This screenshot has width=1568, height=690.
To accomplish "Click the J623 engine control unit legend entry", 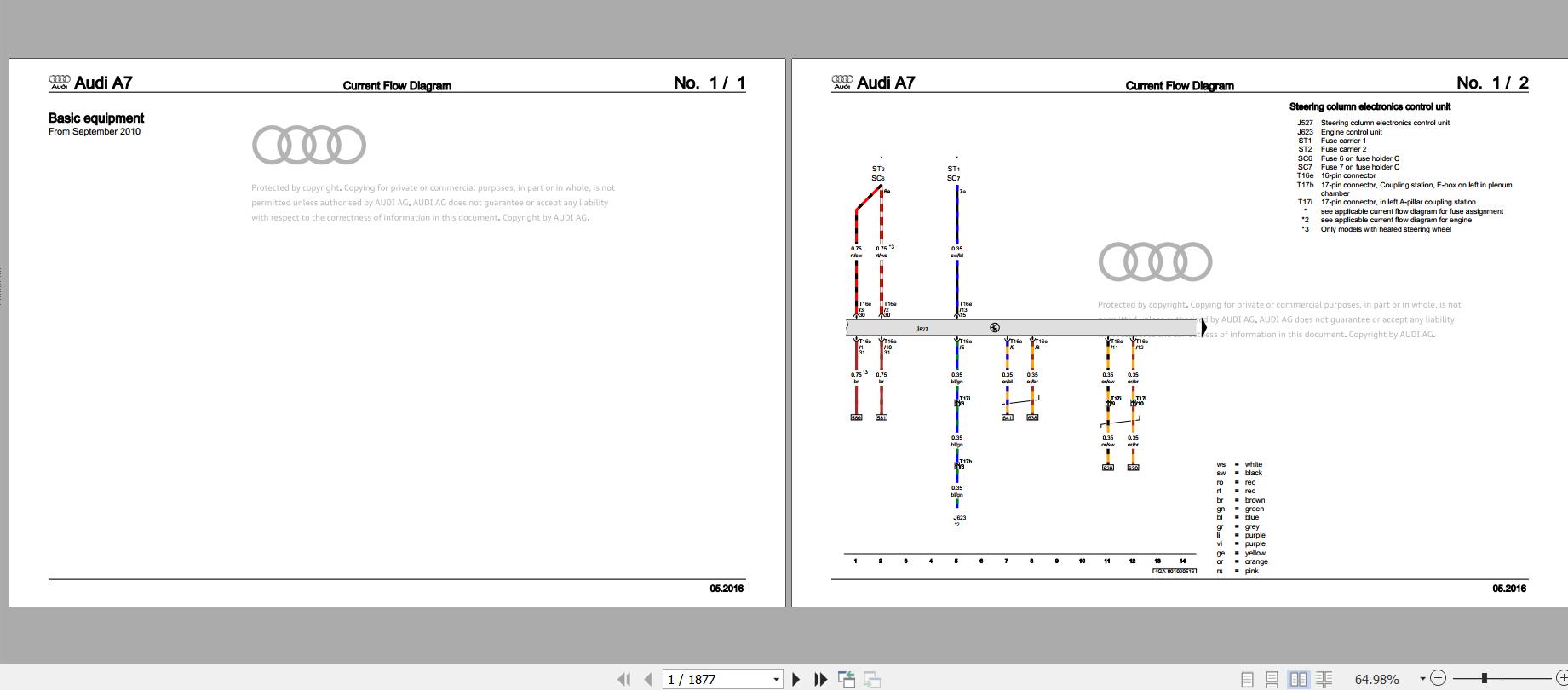I will pyautogui.click(x=1339, y=132).
